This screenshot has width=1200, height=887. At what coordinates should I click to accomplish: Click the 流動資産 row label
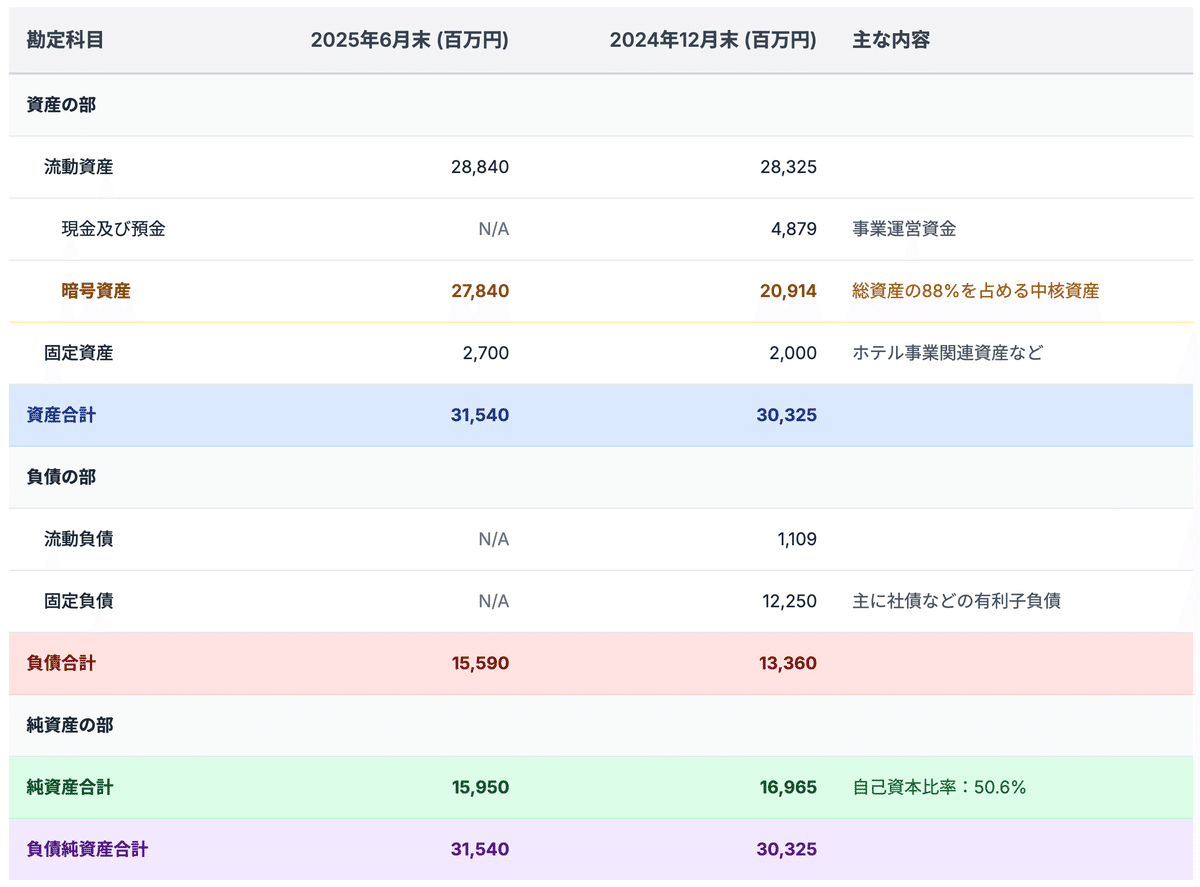point(79,167)
